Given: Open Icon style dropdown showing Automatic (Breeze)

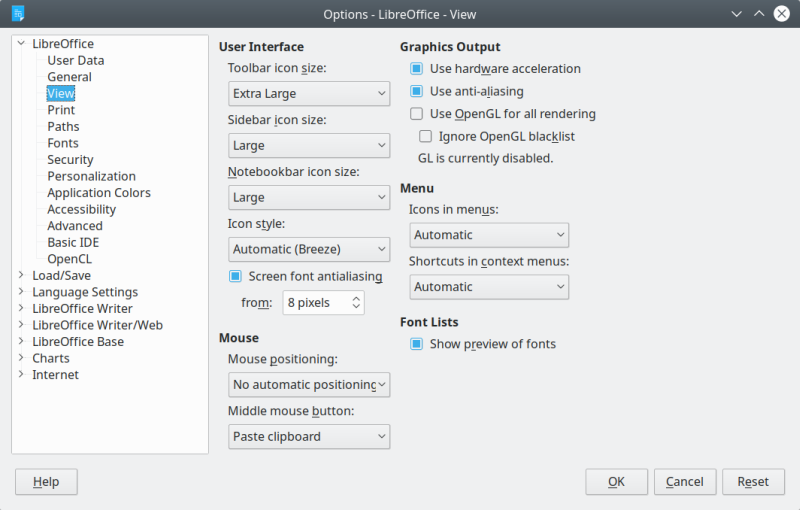Looking at the screenshot, I should click(x=309, y=249).
